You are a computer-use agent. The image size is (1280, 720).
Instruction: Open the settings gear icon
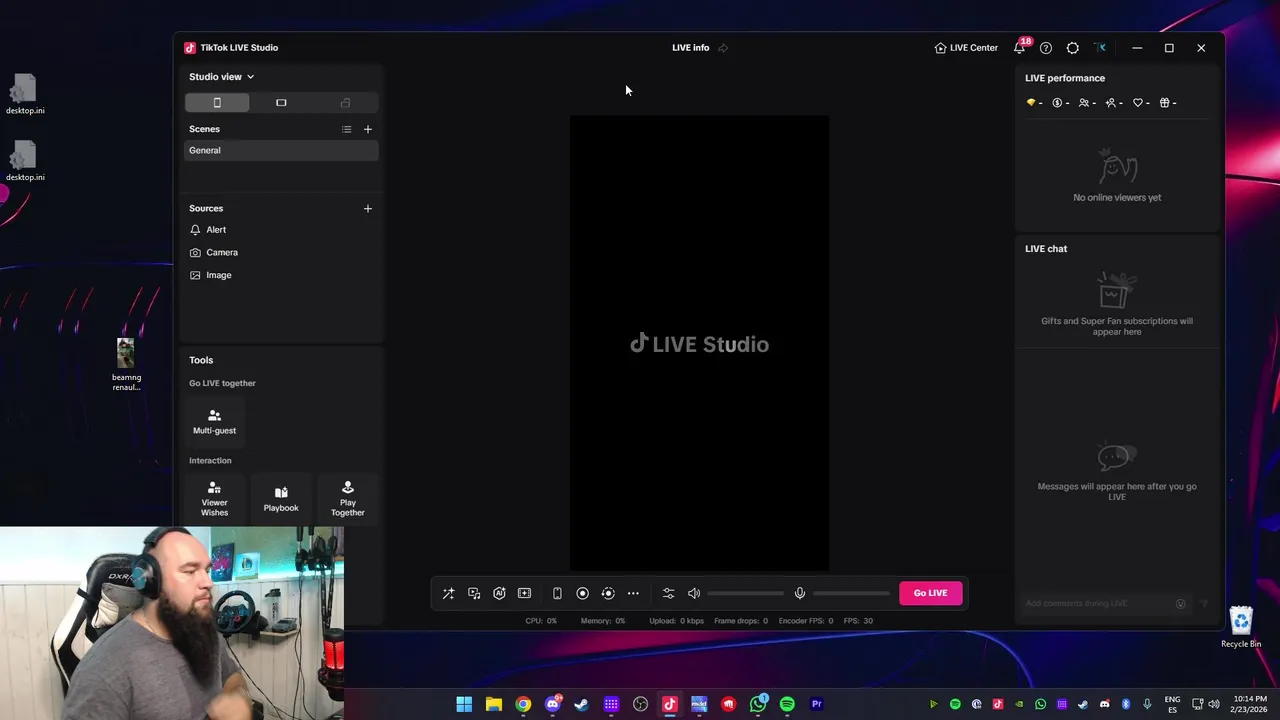[x=1073, y=48]
